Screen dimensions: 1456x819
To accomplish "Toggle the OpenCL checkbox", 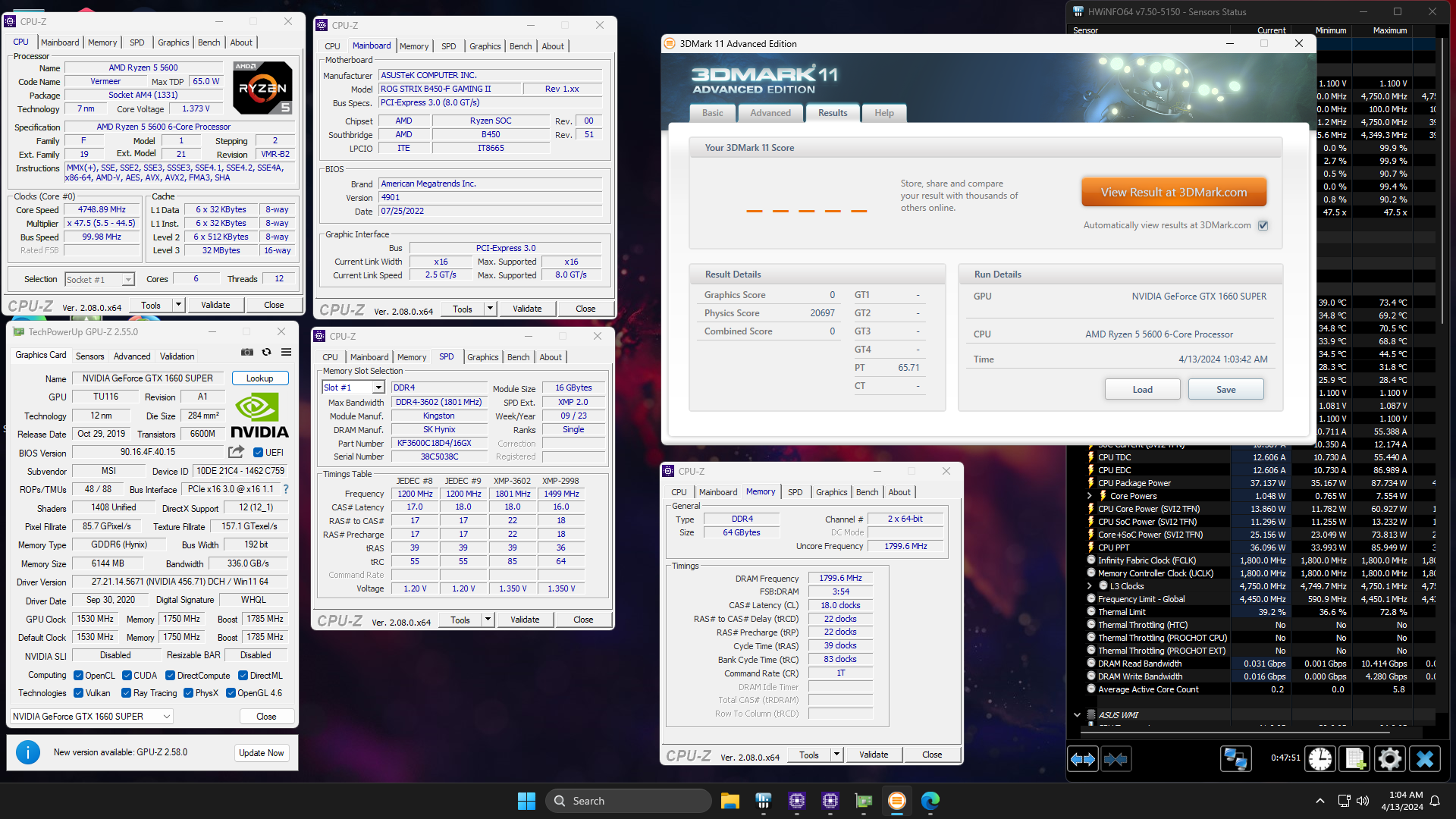I will pos(78,676).
